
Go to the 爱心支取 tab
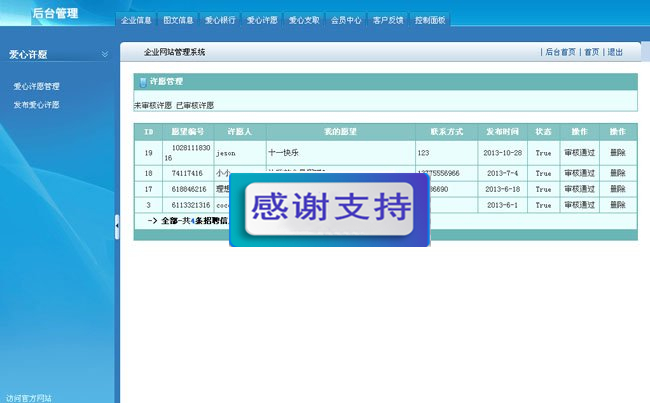pyautogui.click(x=304, y=20)
